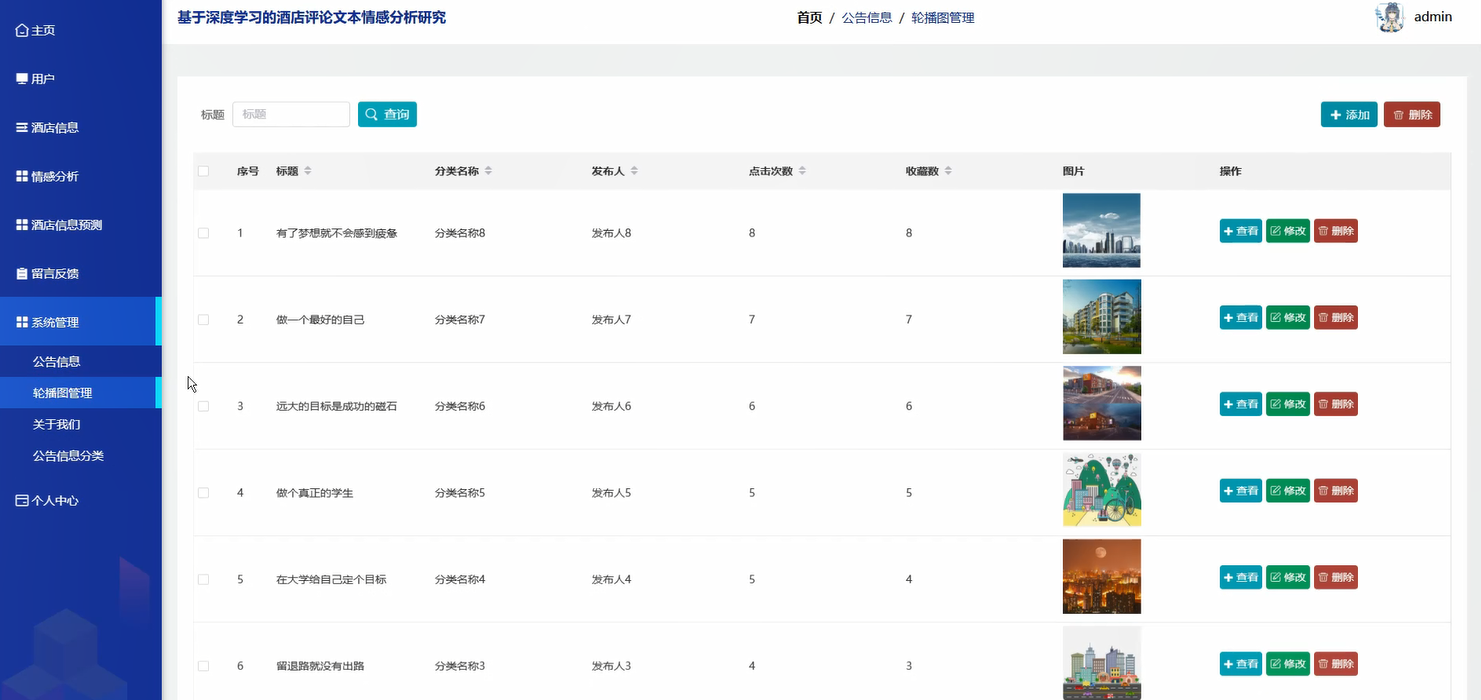Click the home icon beside 主页
Image resolution: width=1481 pixels, height=700 pixels.
[22, 30]
